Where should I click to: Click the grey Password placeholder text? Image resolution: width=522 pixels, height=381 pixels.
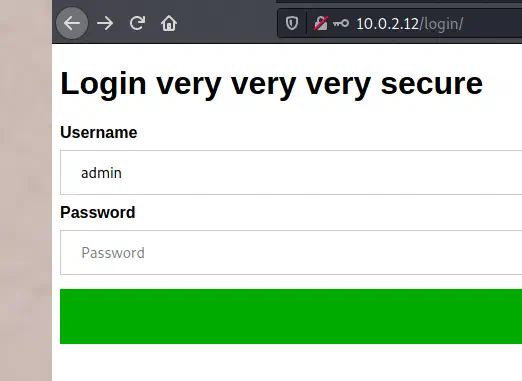pos(113,253)
